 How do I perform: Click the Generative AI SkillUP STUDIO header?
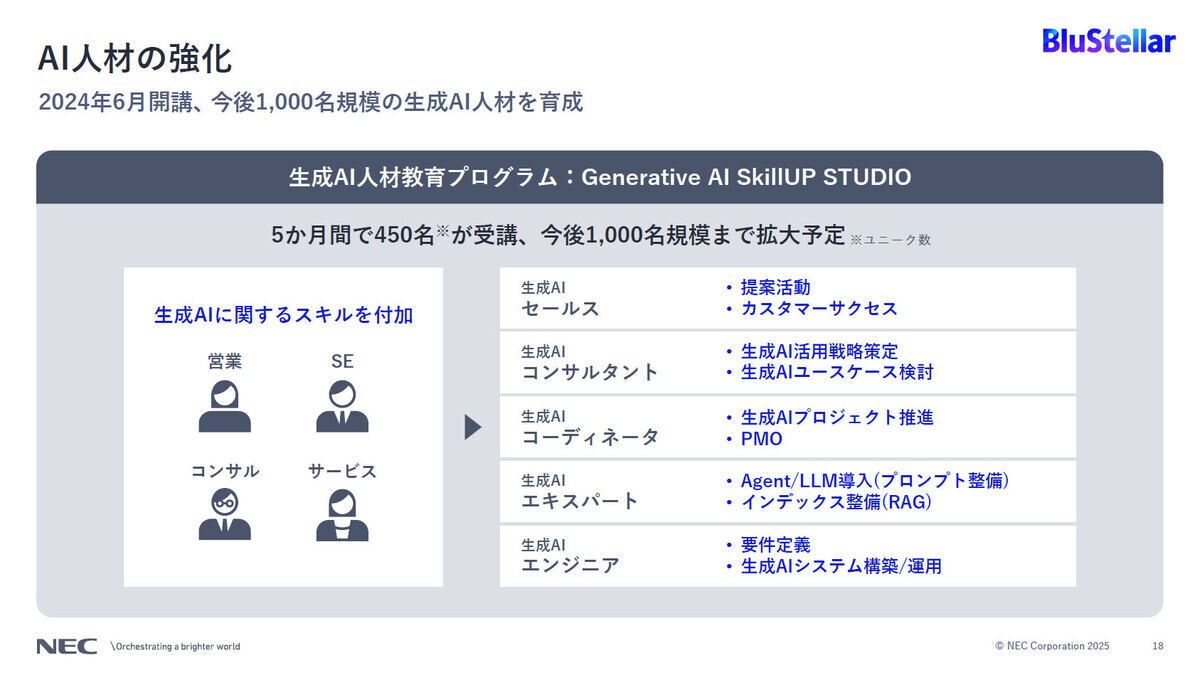click(600, 177)
